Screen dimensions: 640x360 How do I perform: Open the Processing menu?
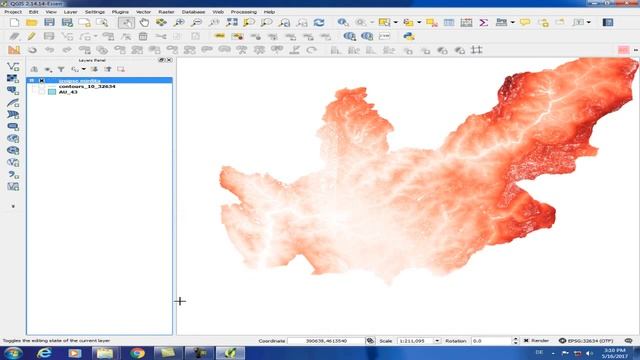[244, 12]
